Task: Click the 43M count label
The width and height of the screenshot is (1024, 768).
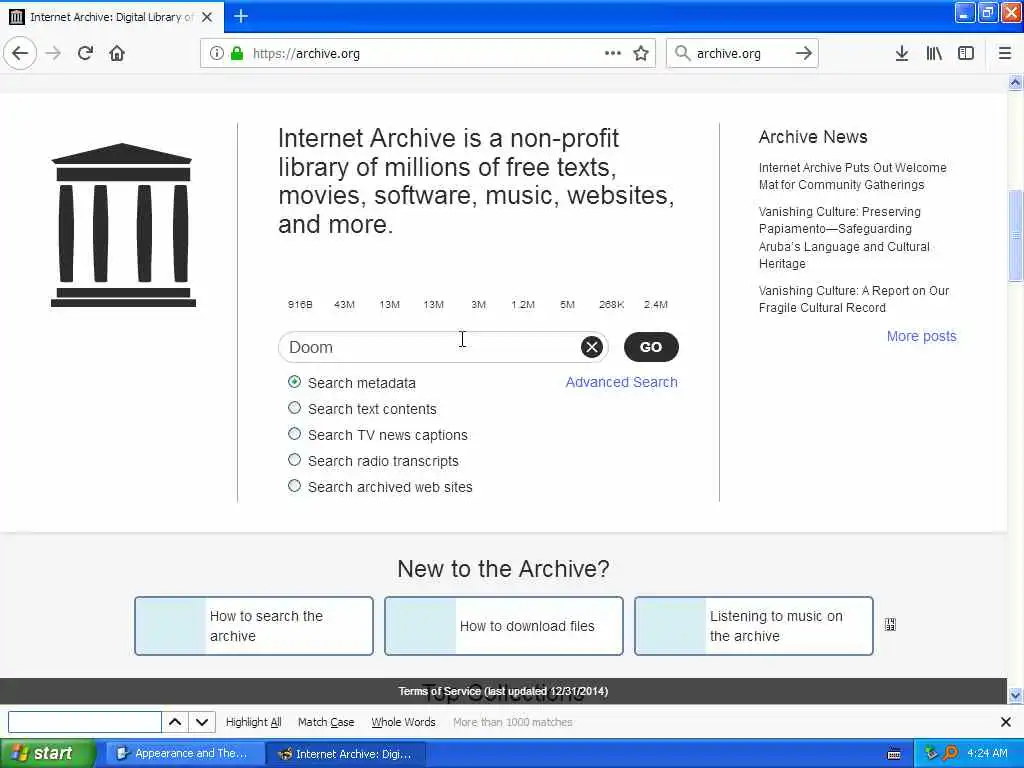Action: click(x=344, y=304)
